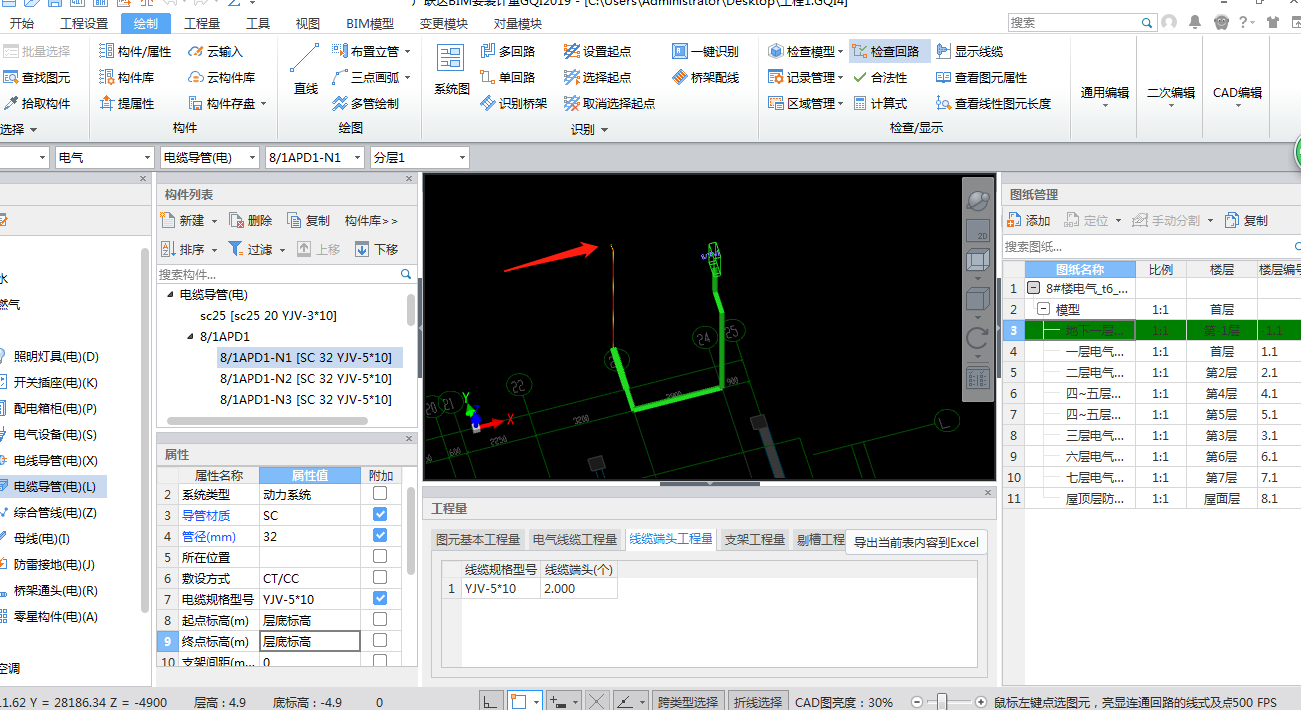Click the 搜索图纸 search field
The width and height of the screenshot is (1301, 710).
1152,246
